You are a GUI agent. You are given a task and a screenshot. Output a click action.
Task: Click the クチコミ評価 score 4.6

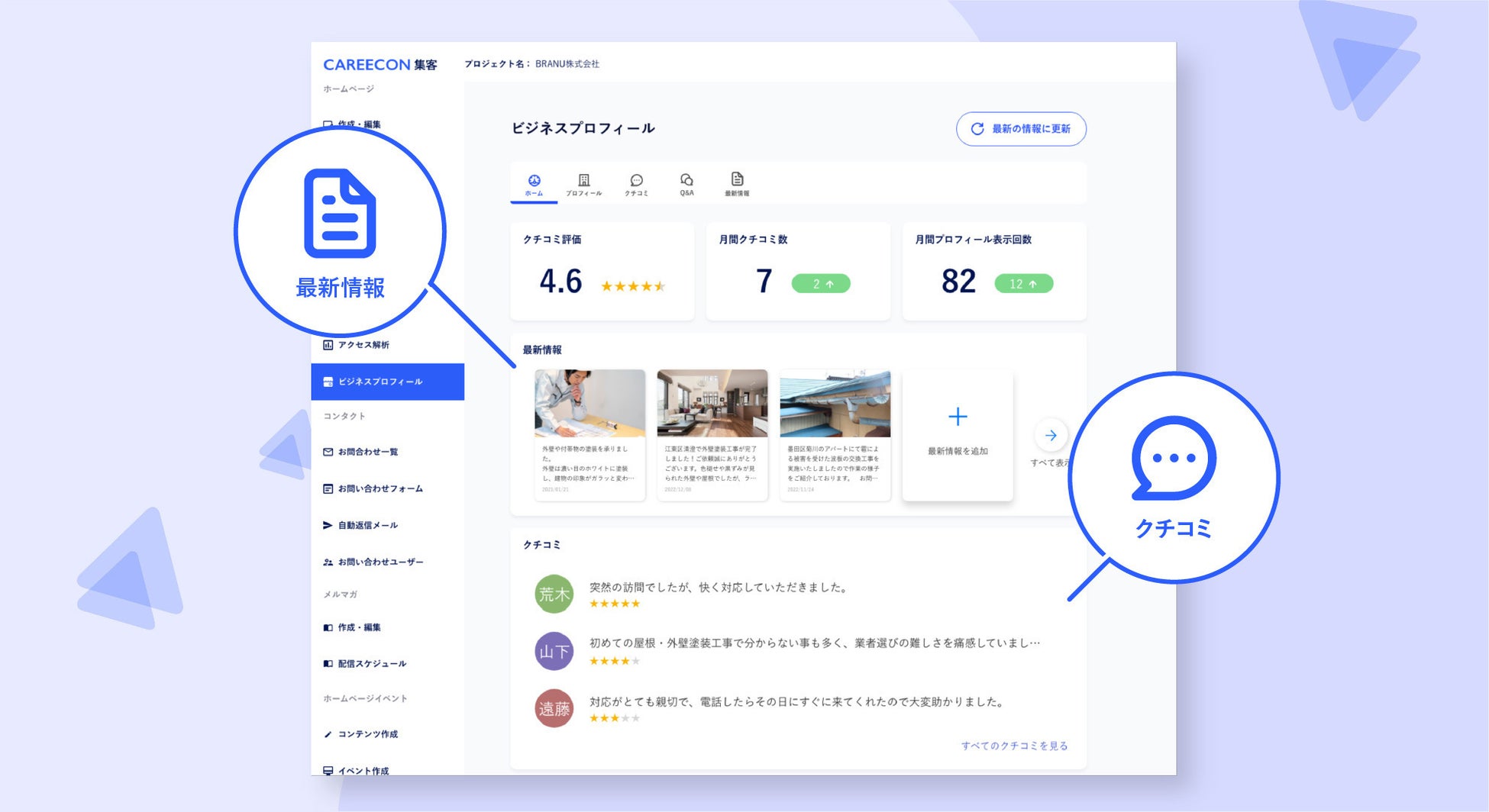(x=560, y=282)
